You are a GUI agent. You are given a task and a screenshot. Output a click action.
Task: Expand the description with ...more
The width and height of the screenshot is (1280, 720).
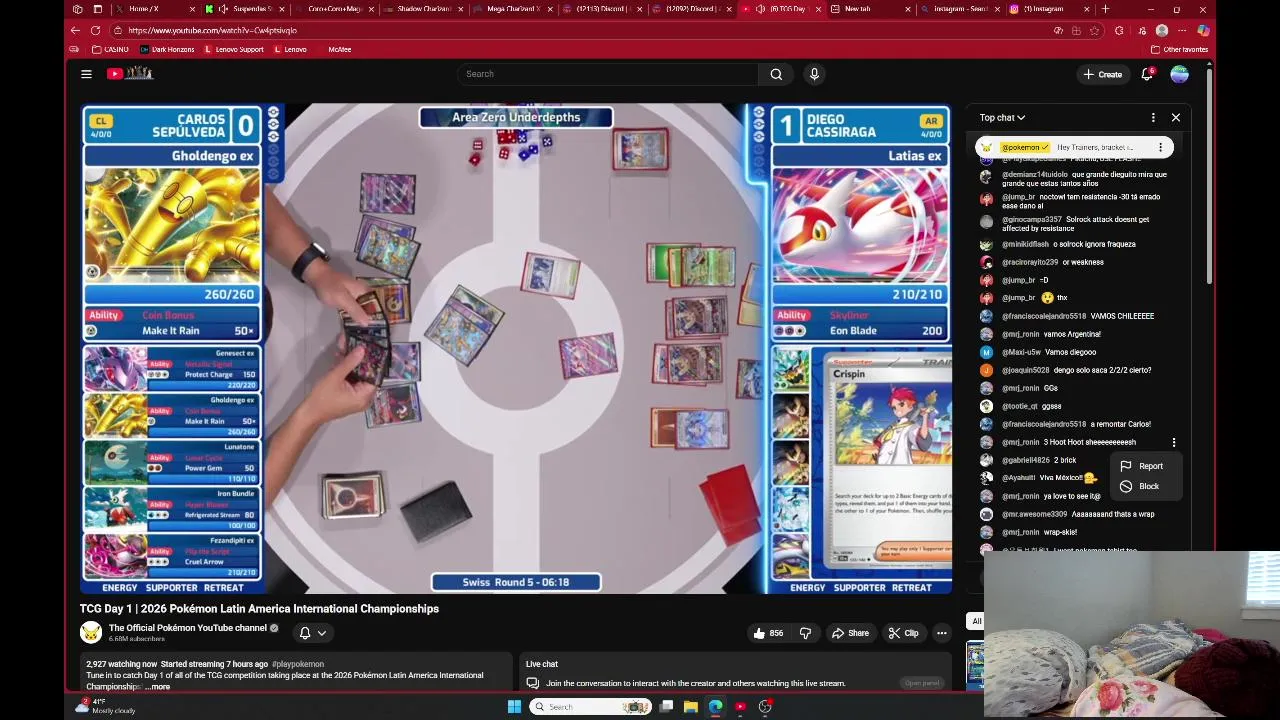158,687
